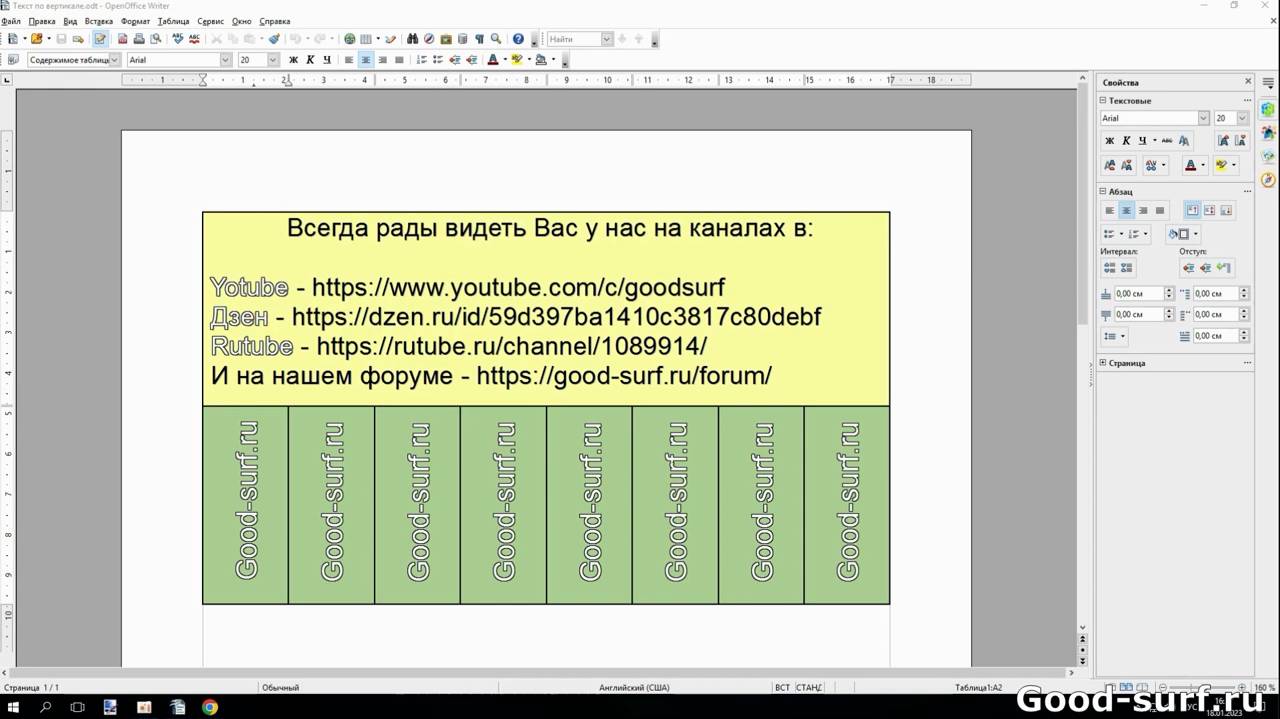1280x719 pixels.
Task: Click the Zoom magnifier toolbar icon
Action: (495, 39)
